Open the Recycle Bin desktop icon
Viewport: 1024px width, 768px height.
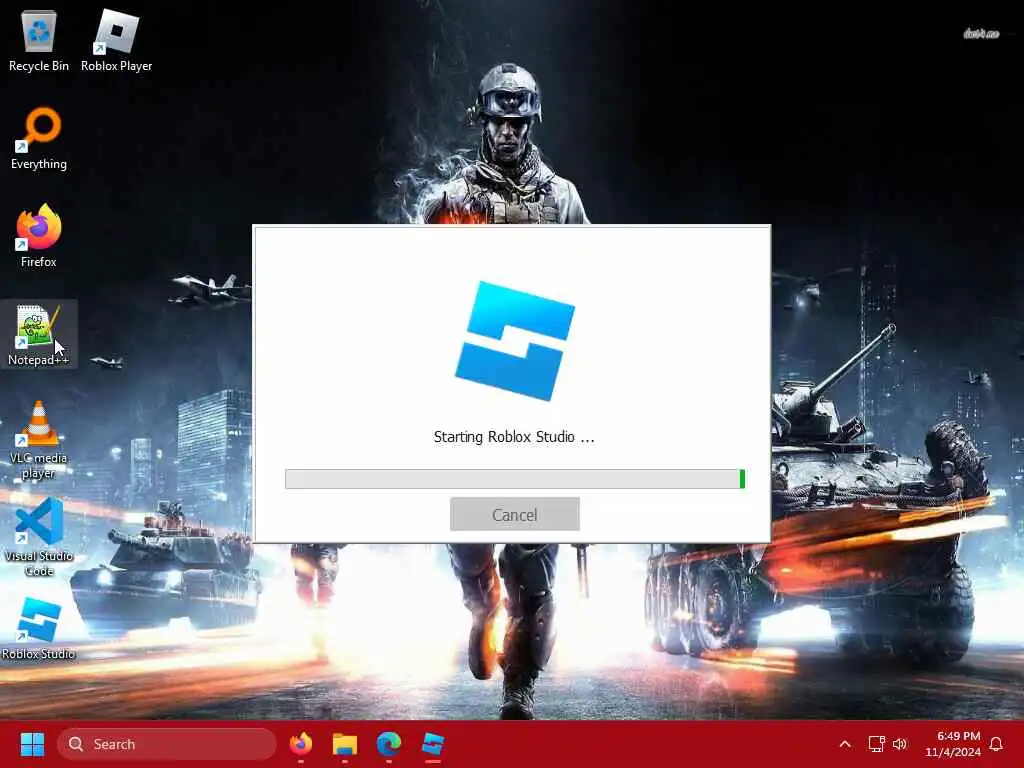(39, 40)
